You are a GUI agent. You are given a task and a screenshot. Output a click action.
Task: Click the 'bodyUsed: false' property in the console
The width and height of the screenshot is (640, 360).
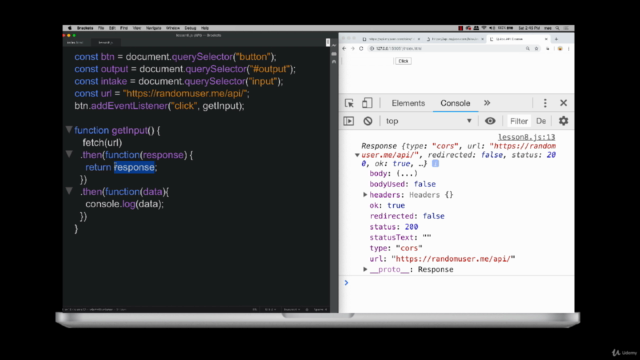[402, 184]
